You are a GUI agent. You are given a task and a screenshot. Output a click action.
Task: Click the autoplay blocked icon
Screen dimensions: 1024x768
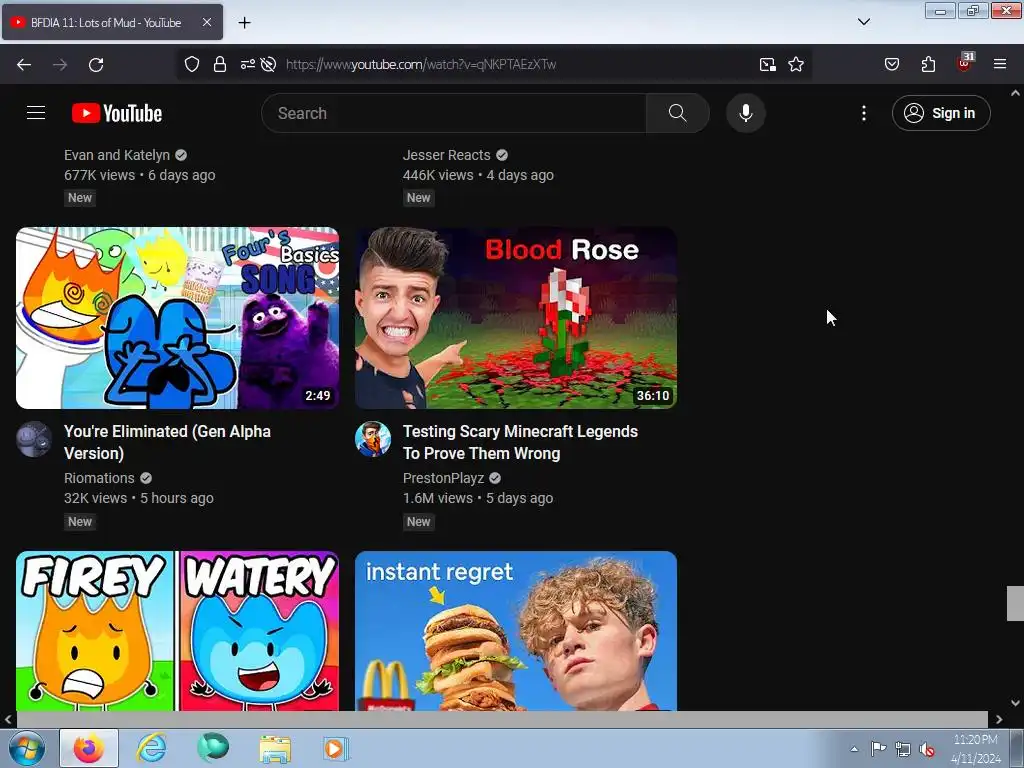click(x=268, y=64)
